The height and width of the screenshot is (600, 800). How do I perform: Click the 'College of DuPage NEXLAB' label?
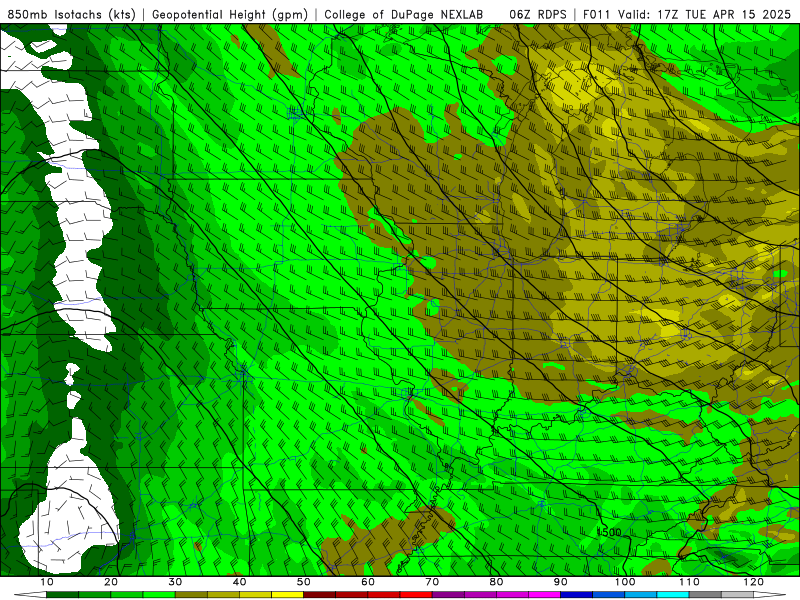(404, 14)
